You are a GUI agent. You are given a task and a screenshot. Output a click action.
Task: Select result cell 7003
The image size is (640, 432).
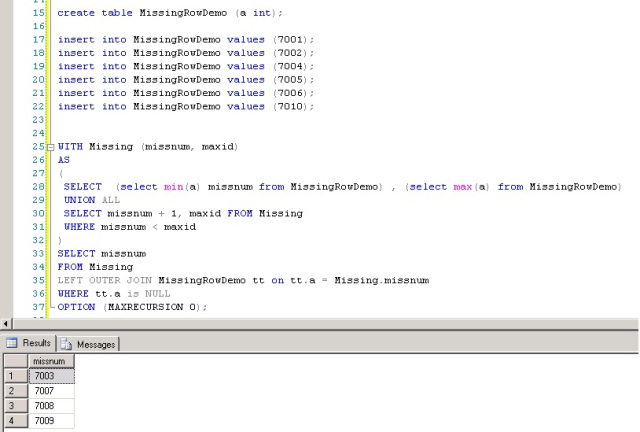tap(51, 376)
